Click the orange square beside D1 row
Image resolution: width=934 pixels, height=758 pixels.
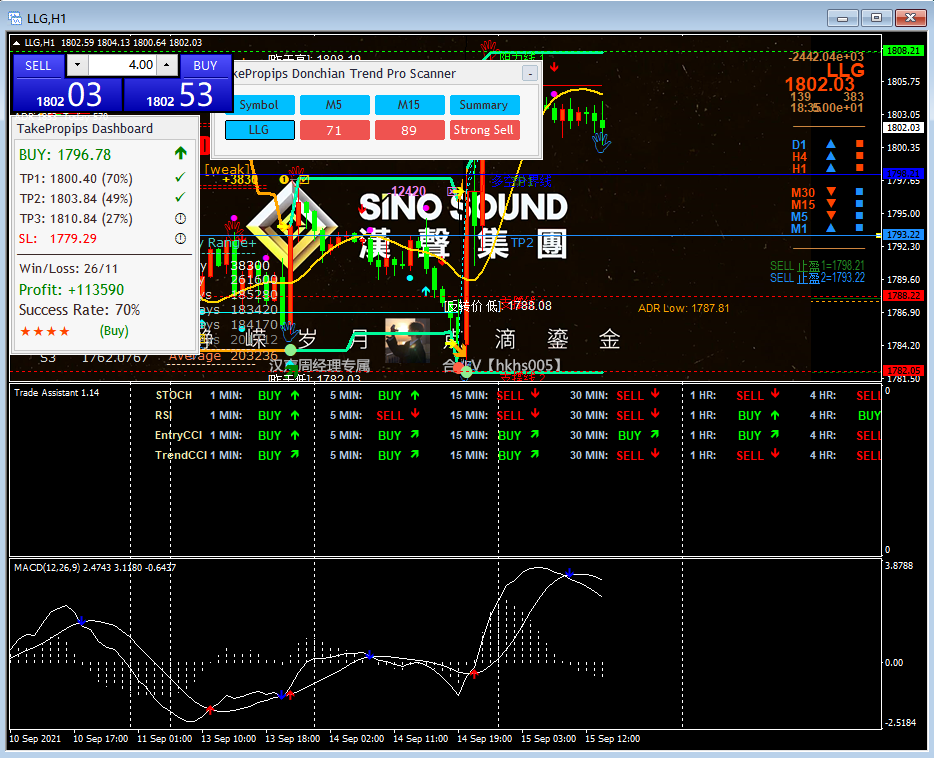tap(860, 144)
